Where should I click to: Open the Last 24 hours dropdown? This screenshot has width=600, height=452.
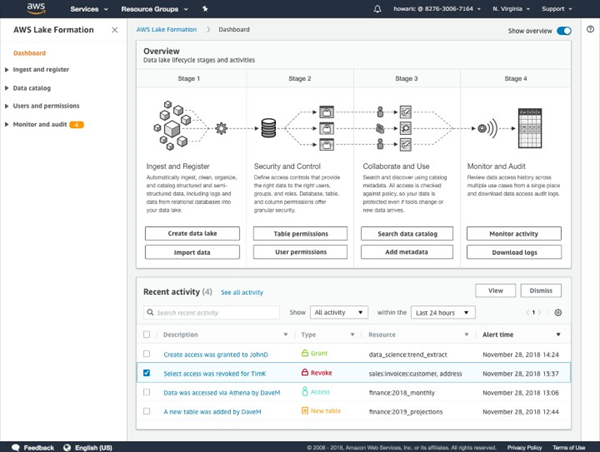(x=443, y=312)
